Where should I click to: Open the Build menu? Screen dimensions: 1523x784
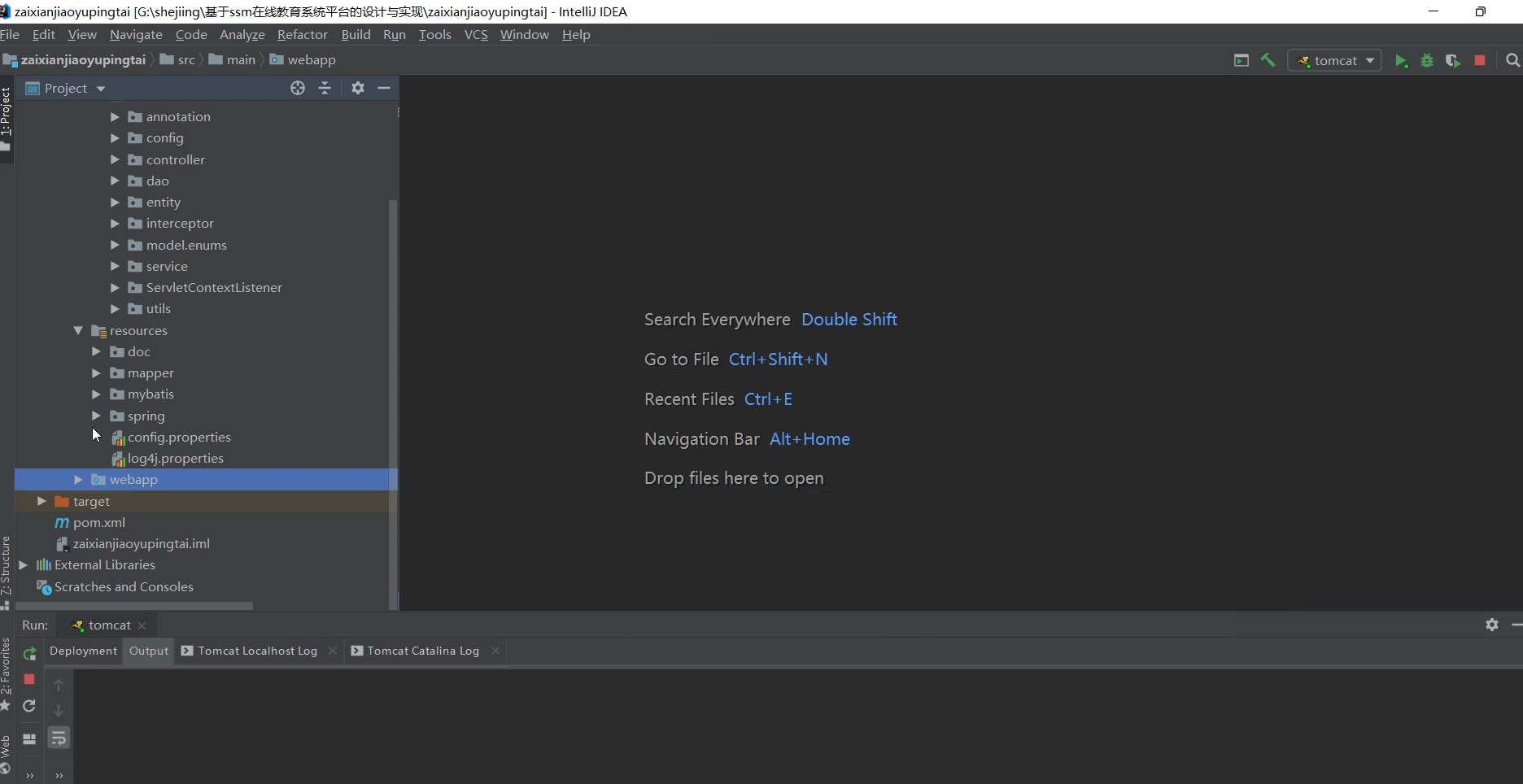pyautogui.click(x=356, y=35)
